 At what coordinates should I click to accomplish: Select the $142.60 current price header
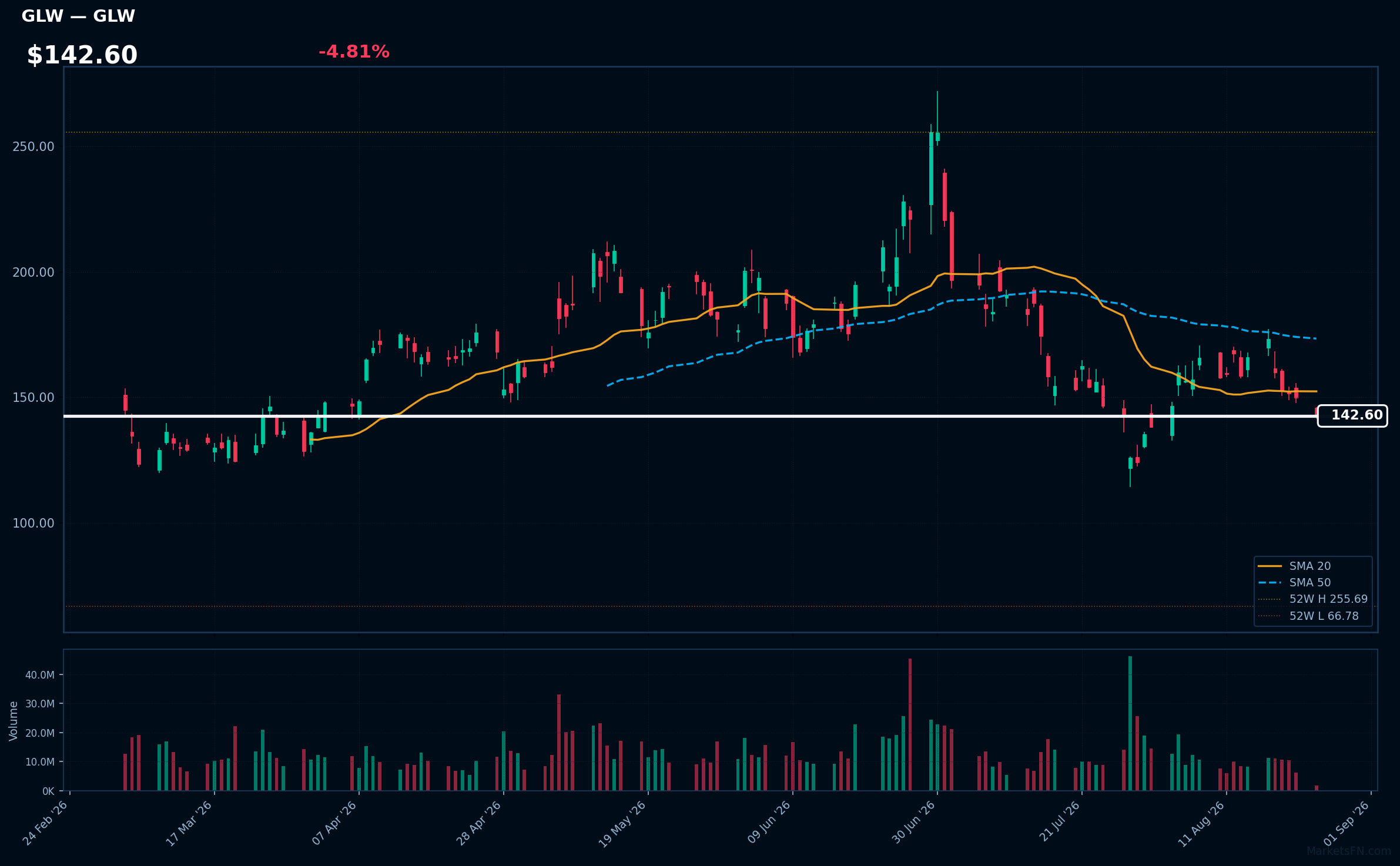[x=82, y=55]
